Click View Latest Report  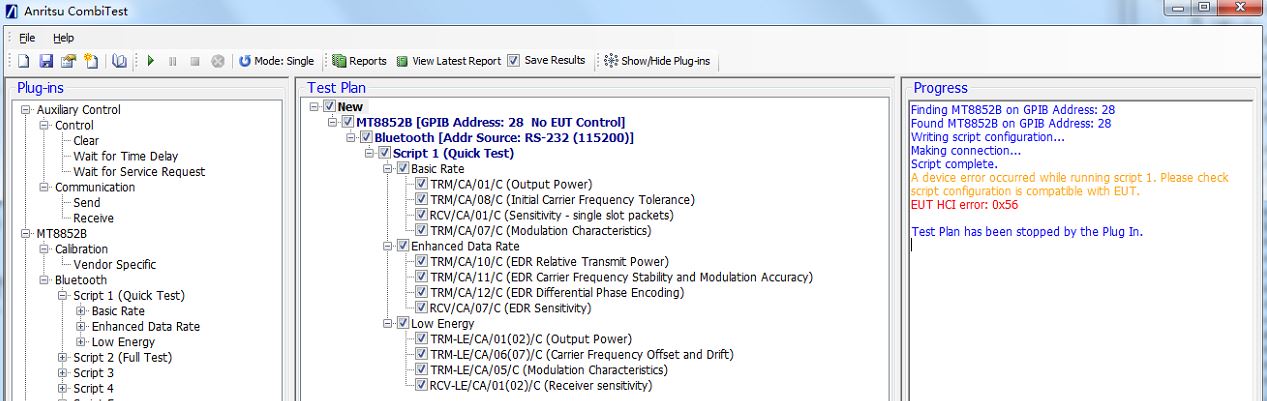click(x=448, y=61)
